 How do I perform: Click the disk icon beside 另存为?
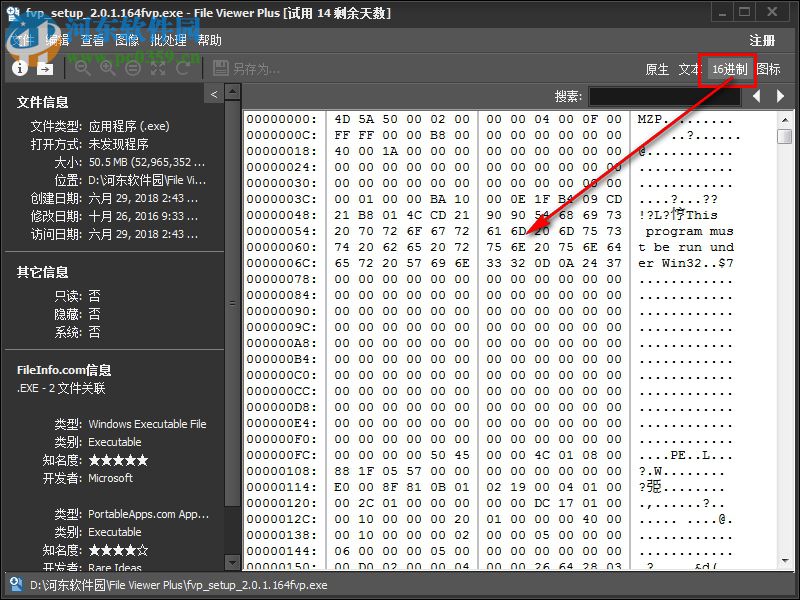(x=221, y=69)
